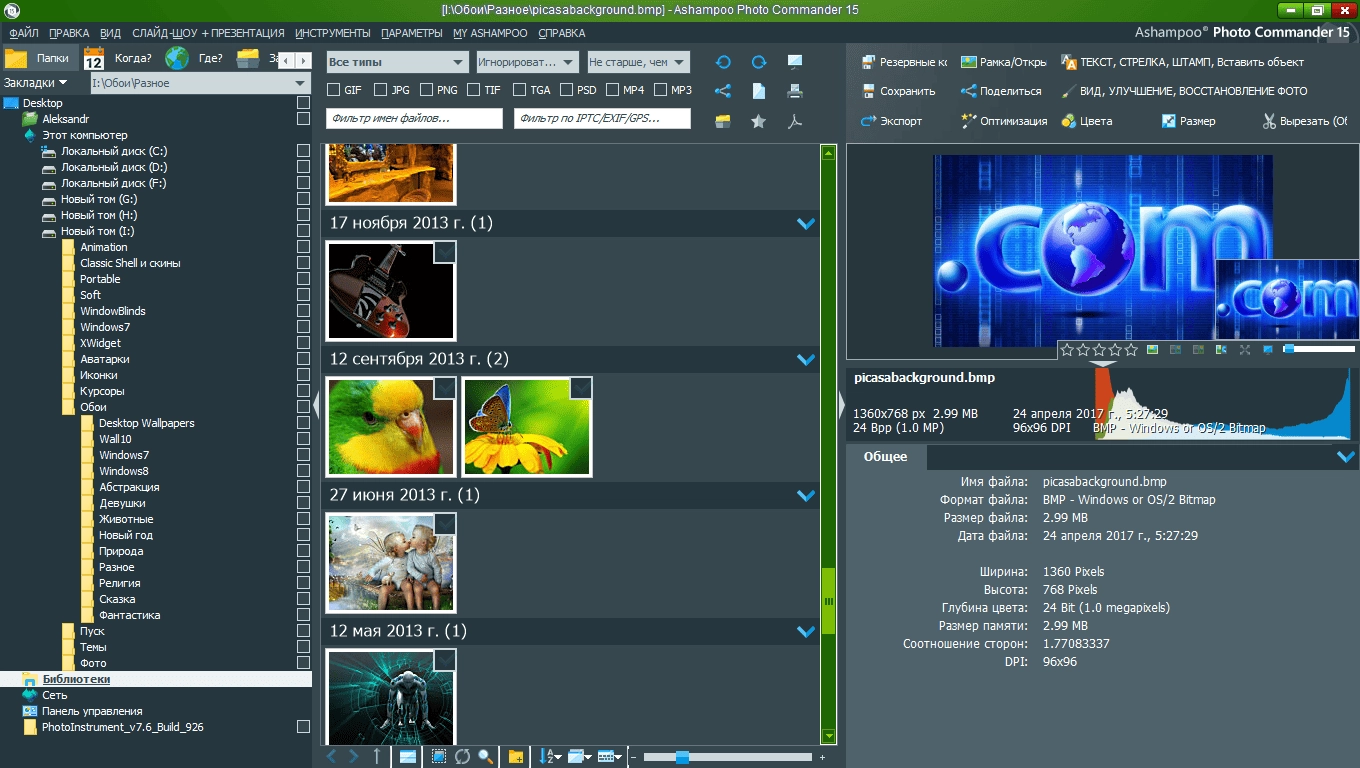
Task: Toggle the TIF filter checkbox
Action: point(474,90)
